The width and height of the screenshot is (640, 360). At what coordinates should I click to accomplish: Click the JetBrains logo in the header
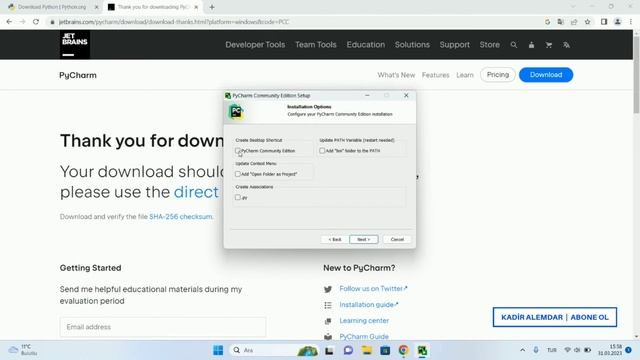75,44
